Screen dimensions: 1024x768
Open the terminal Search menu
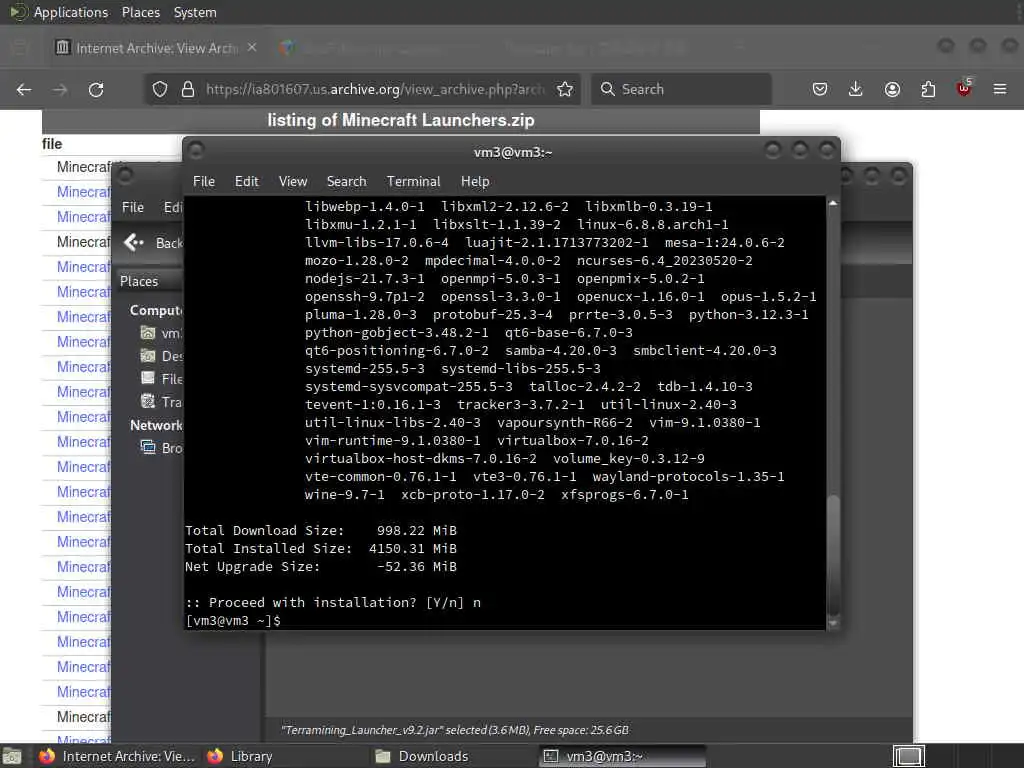346,182
